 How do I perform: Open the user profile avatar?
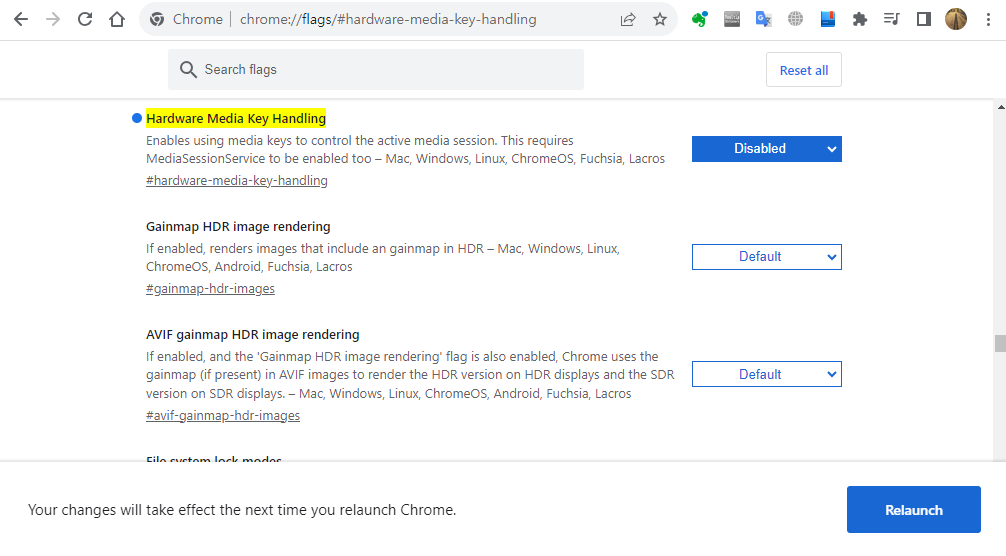(x=956, y=19)
